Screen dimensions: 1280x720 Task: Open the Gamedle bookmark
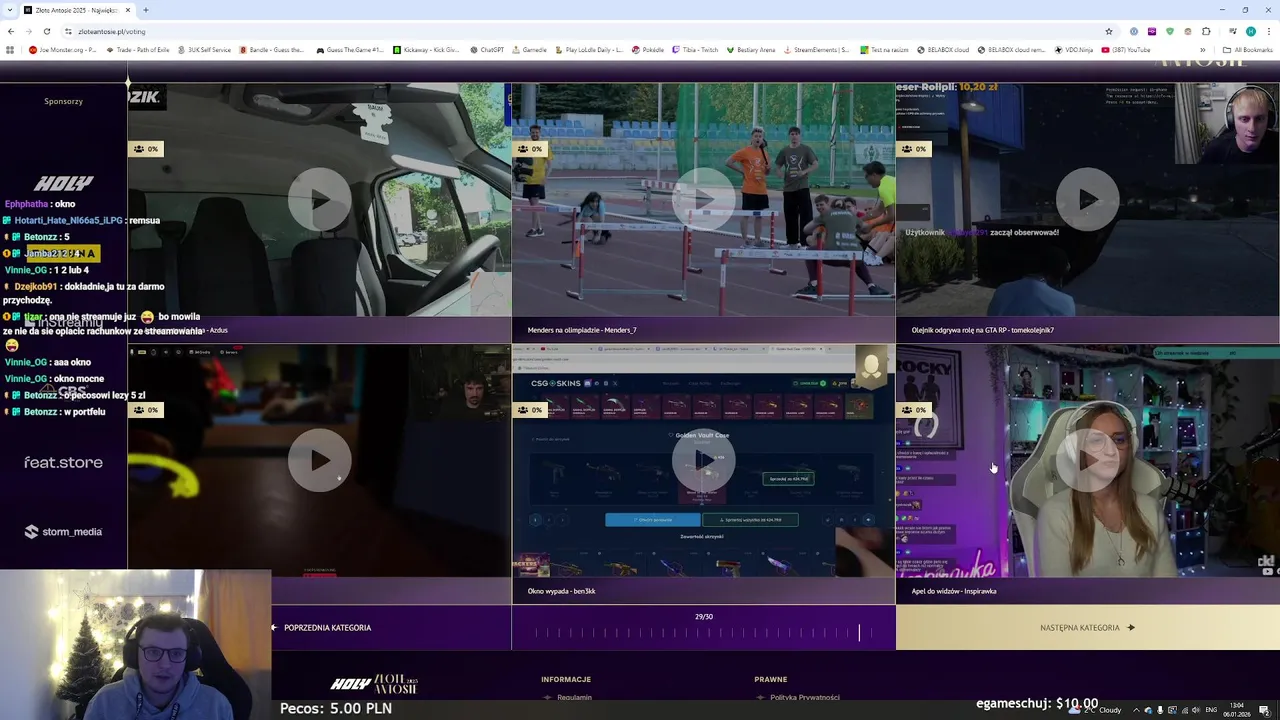[x=529, y=50]
